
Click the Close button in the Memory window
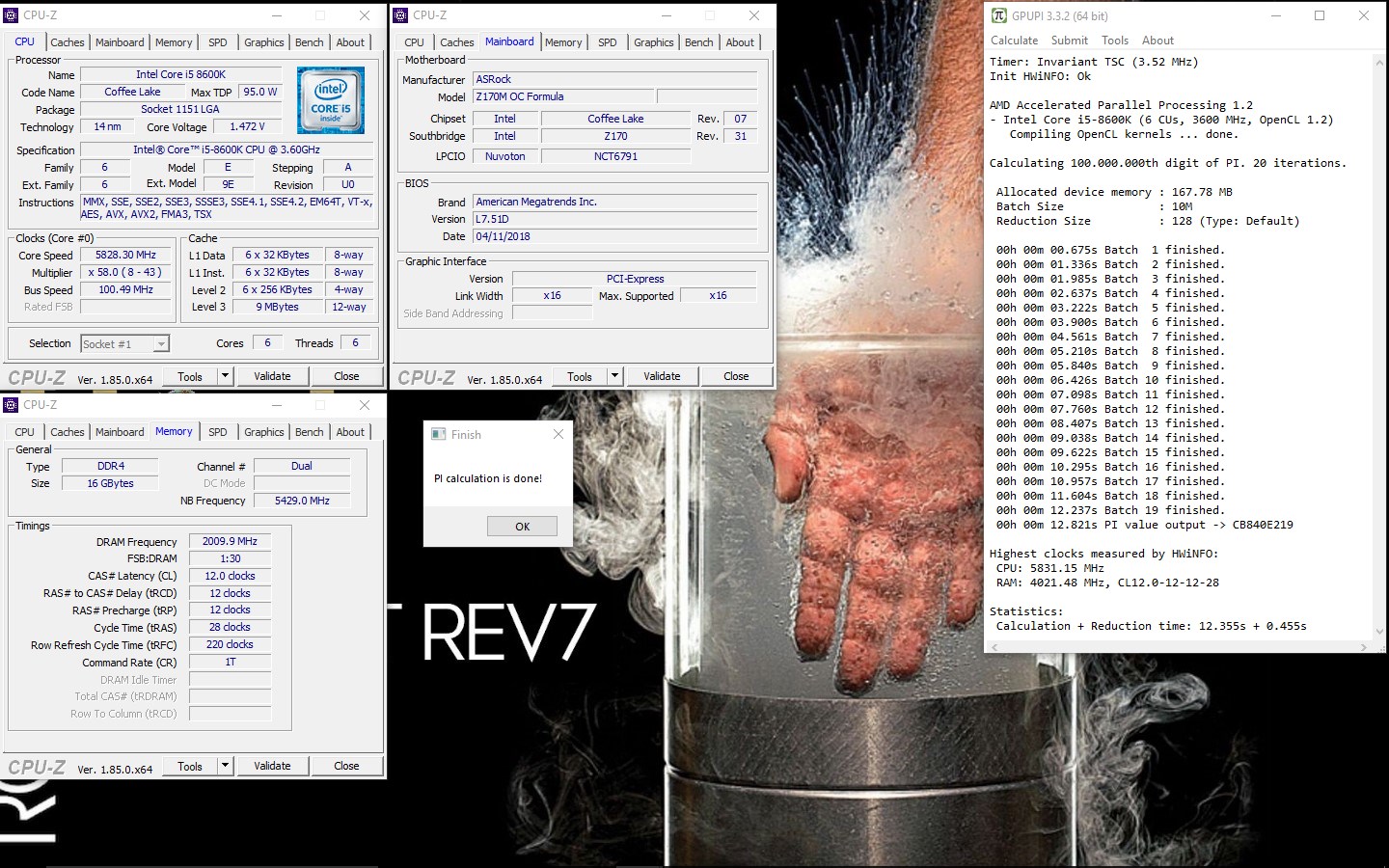(x=346, y=766)
